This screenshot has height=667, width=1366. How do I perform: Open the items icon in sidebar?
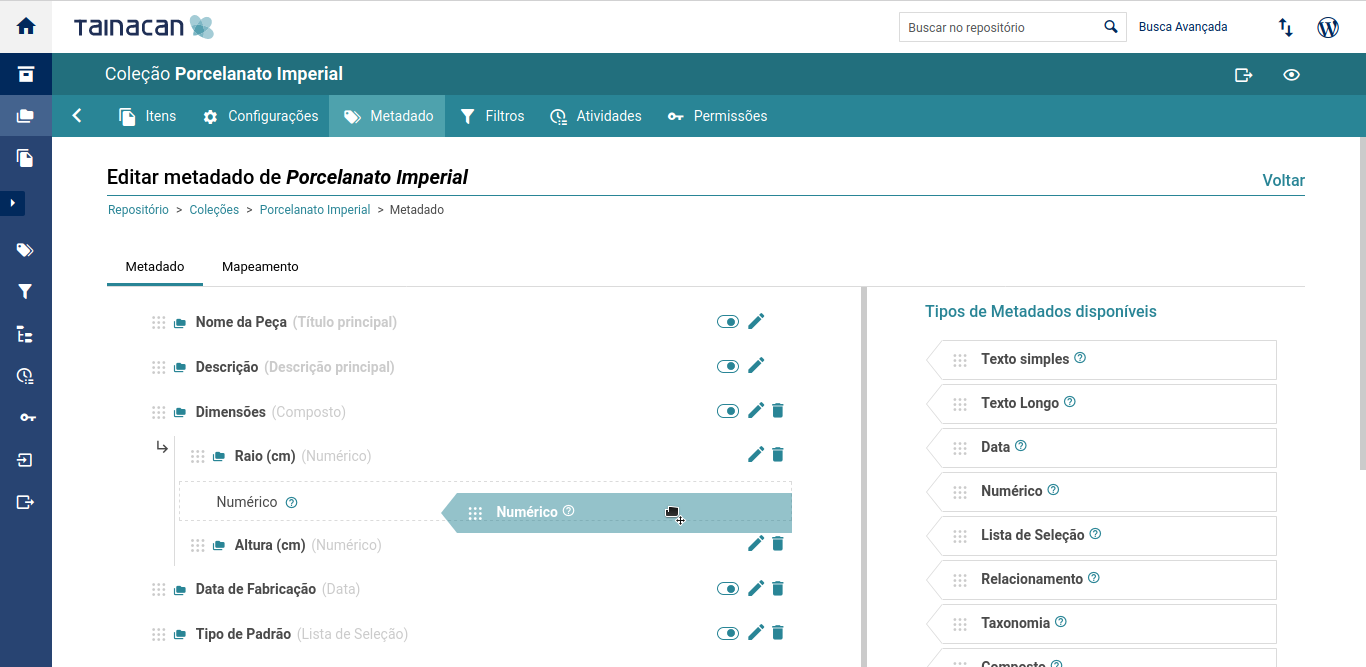[x=26, y=158]
